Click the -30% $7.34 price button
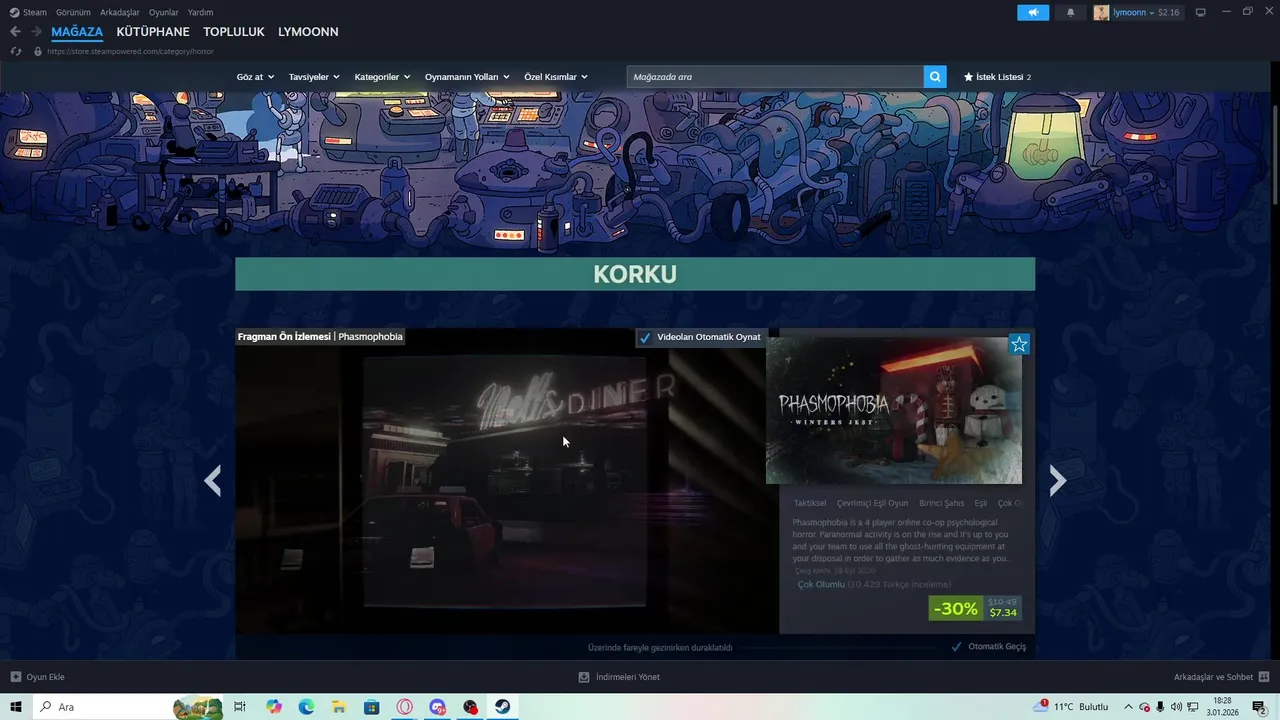Image resolution: width=1280 pixels, height=720 pixels. 975,608
